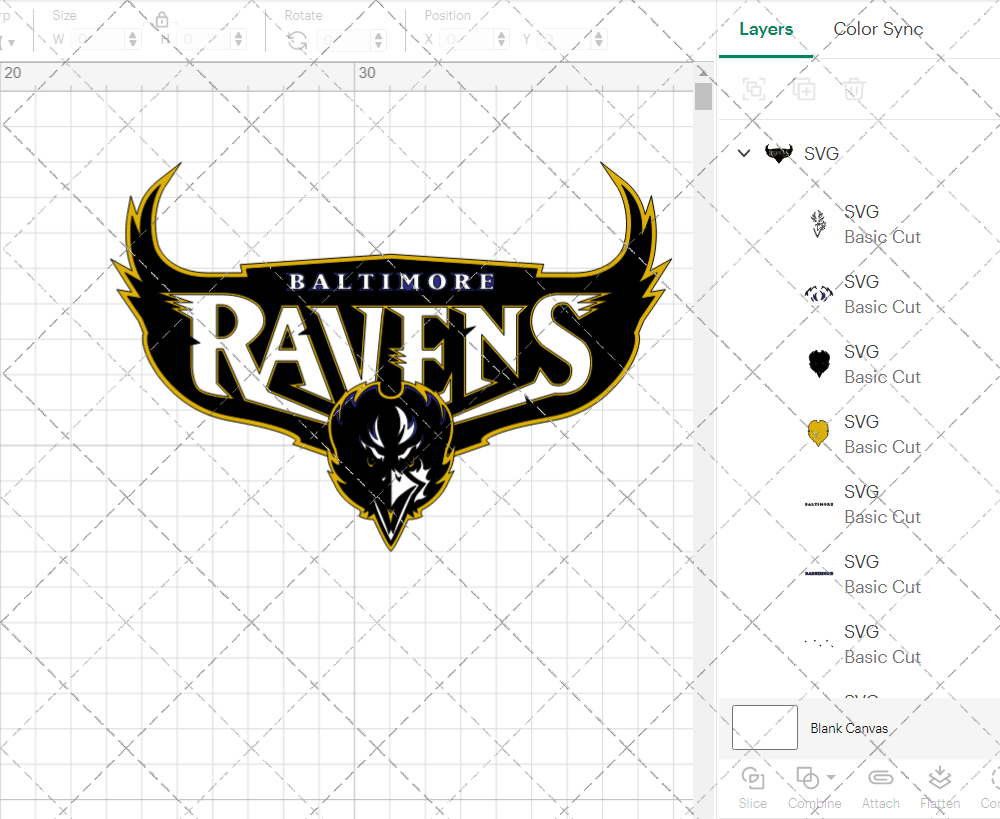Click the Position Y input field

coord(565,40)
